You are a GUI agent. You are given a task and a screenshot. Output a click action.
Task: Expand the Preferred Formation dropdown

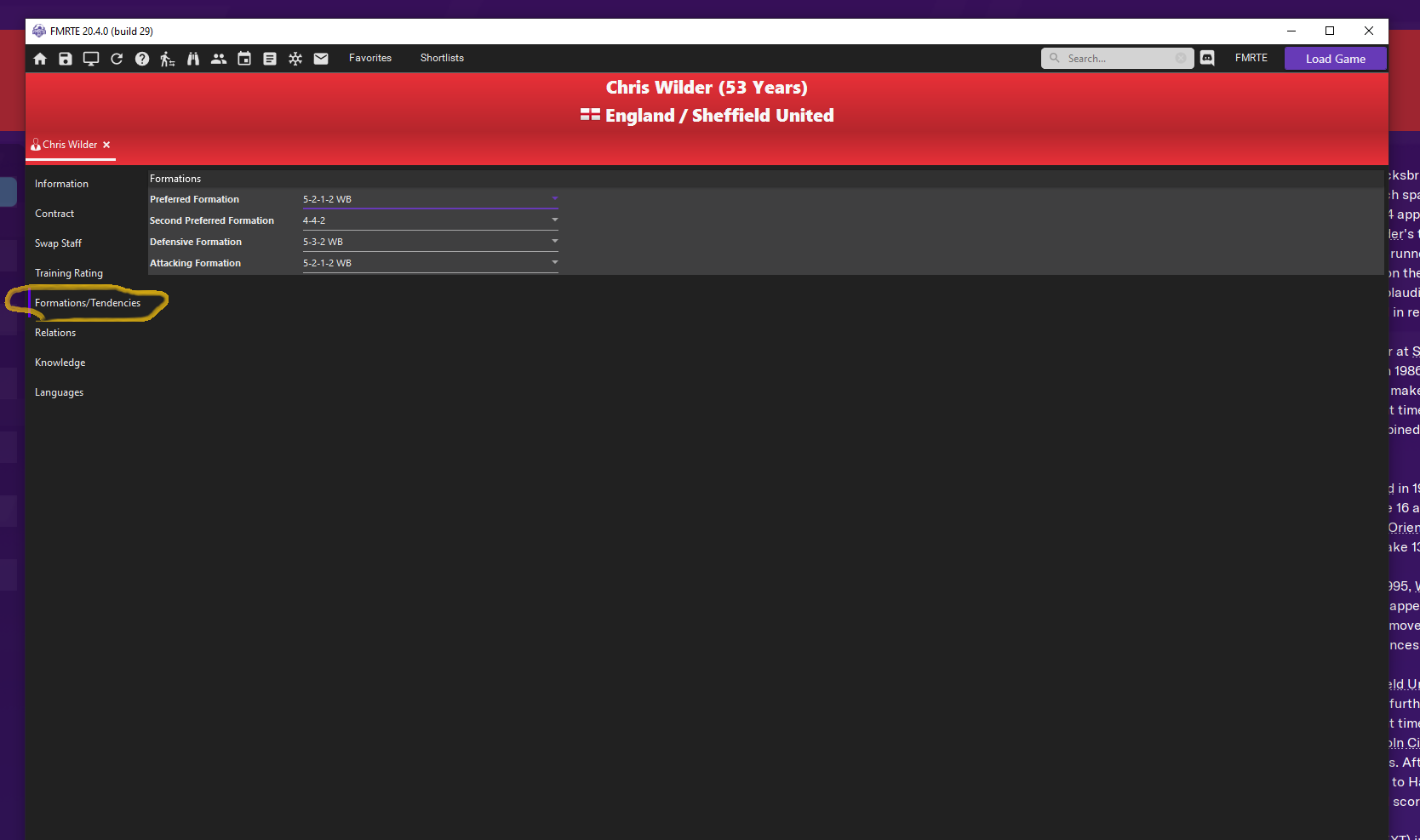pyautogui.click(x=554, y=199)
